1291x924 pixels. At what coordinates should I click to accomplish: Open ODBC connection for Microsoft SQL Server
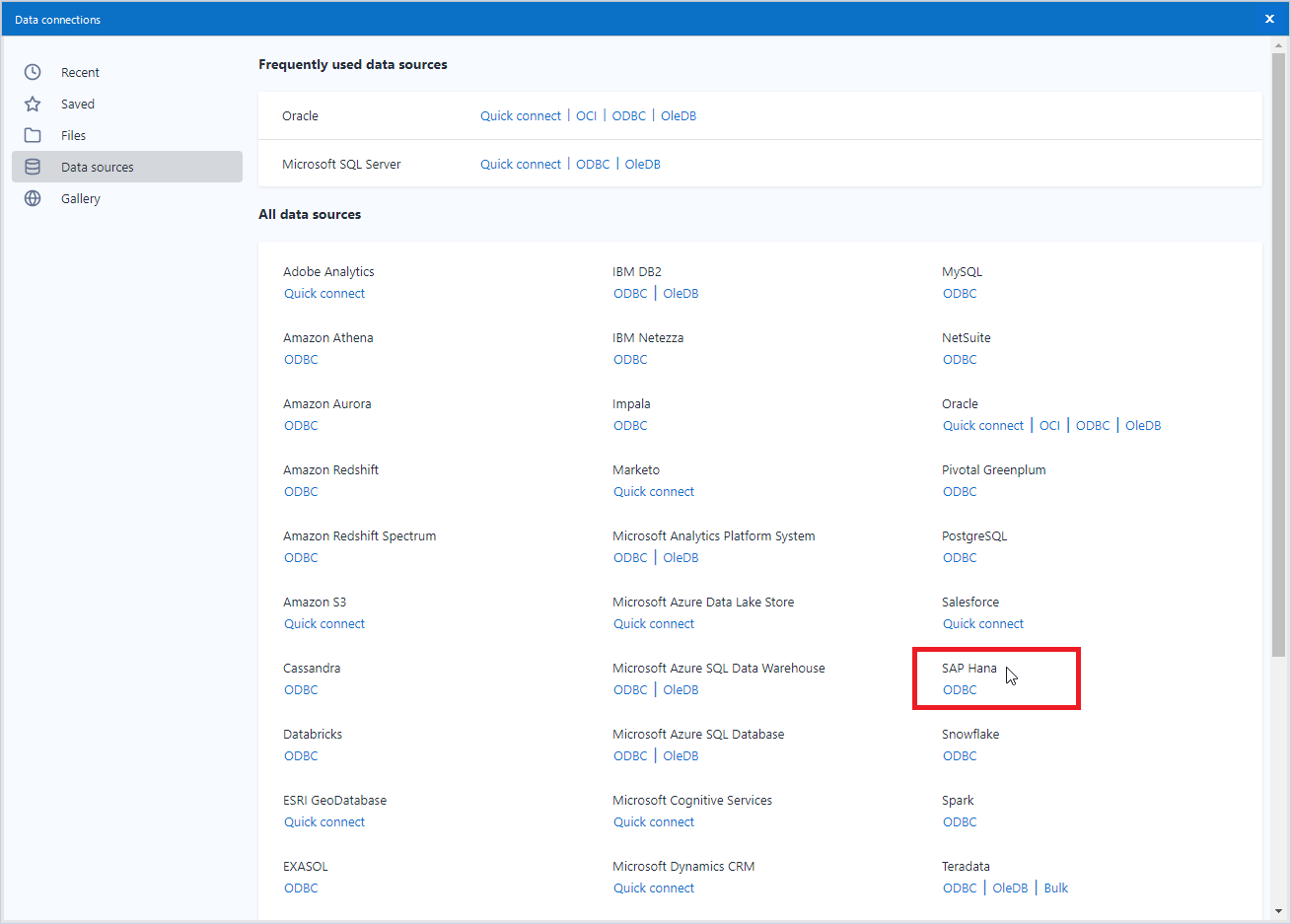pyautogui.click(x=592, y=164)
